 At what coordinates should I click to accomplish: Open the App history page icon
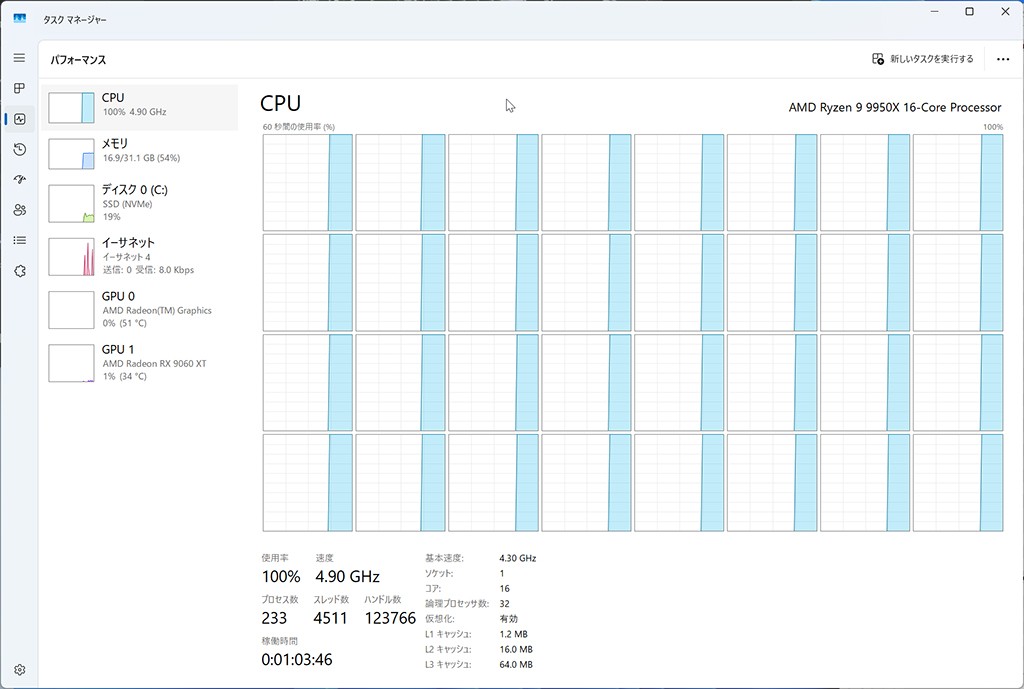[x=19, y=150]
